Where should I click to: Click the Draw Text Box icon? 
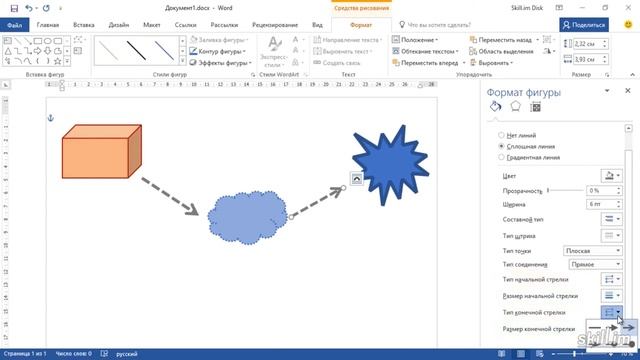click(x=78, y=51)
